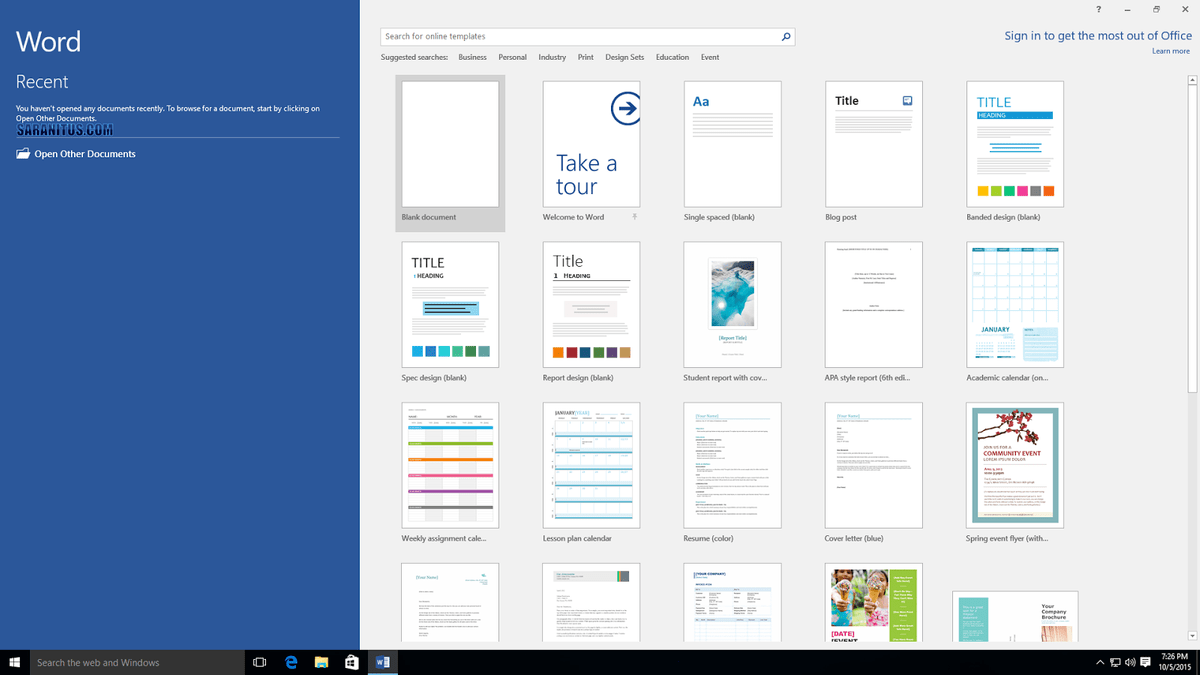Select the Your Company Brochure thumbnail
The width and height of the screenshot is (1200, 675).
(1015, 616)
